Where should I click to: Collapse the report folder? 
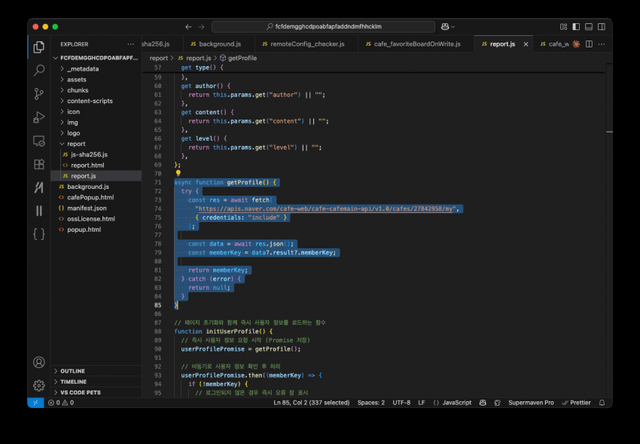coord(76,144)
